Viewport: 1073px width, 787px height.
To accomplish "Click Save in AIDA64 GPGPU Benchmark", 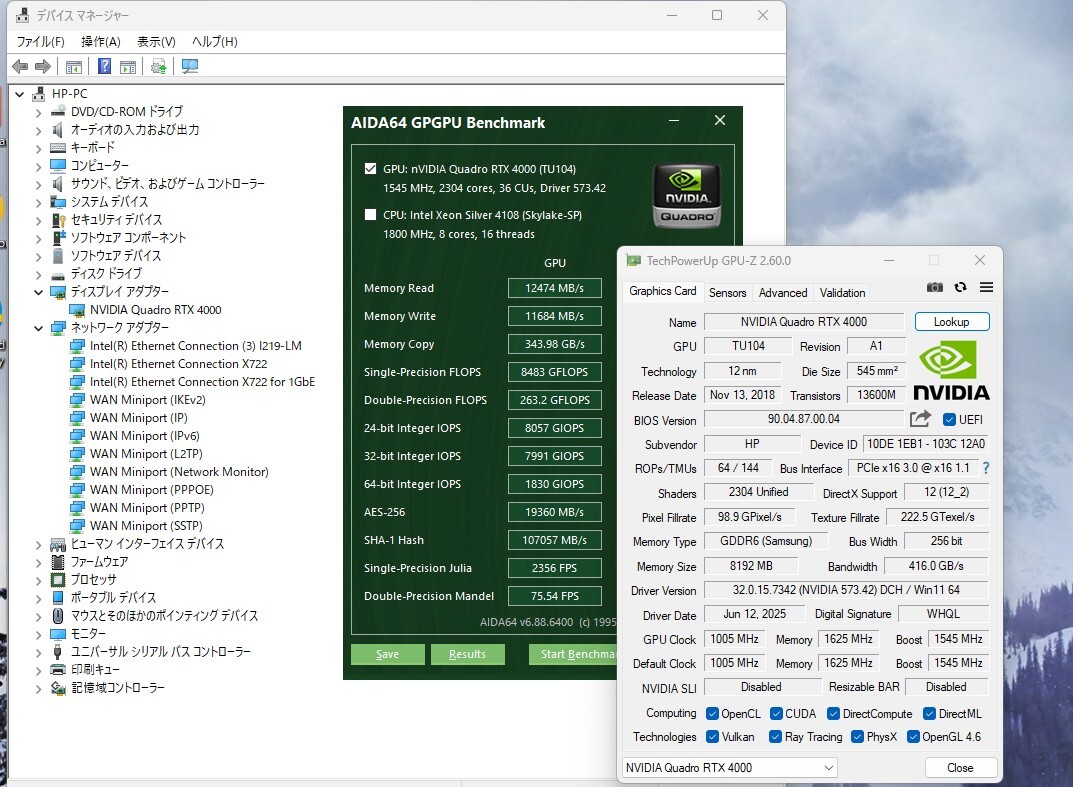I will (x=387, y=654).
